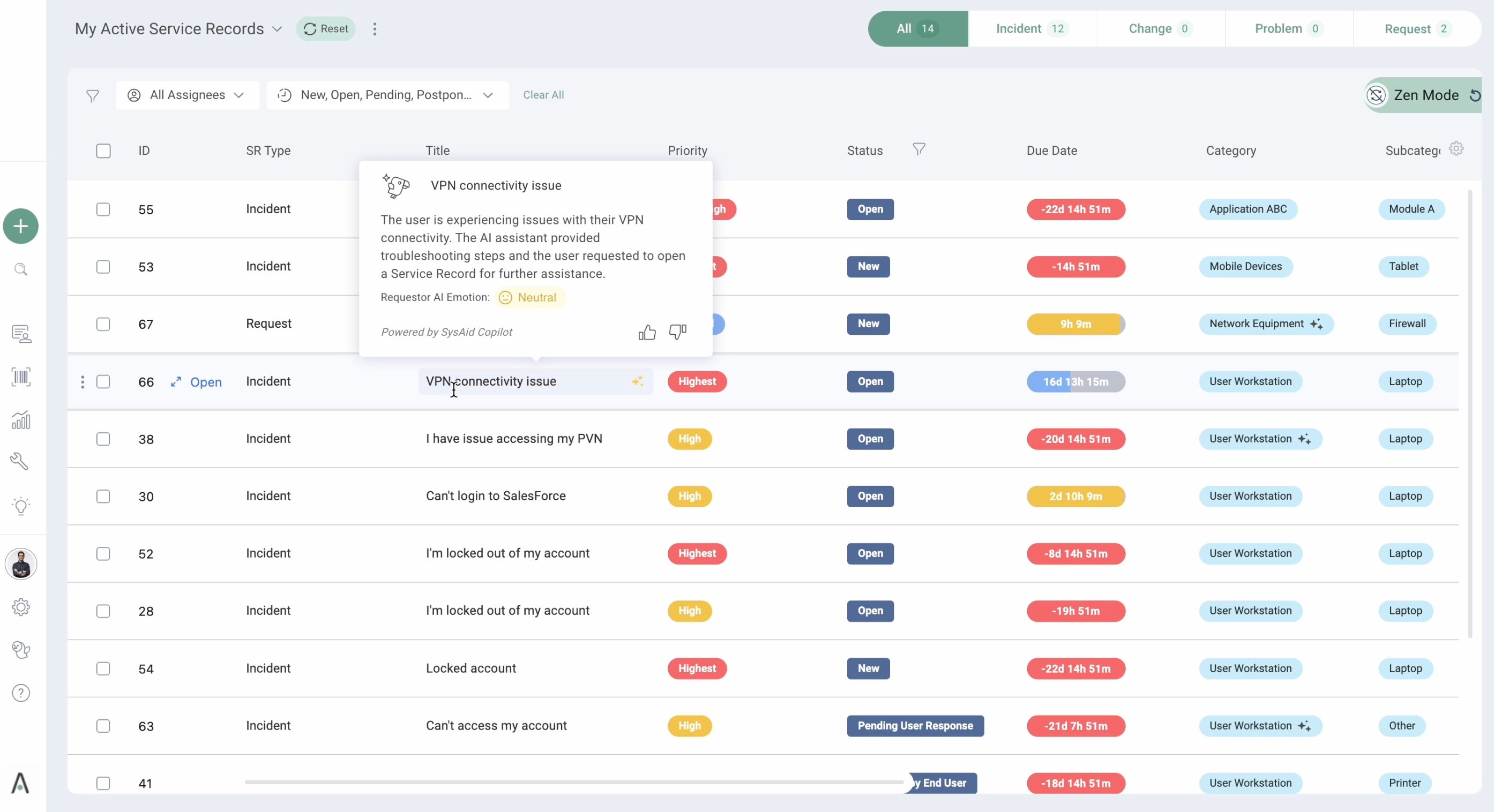The width and height of the screenshot is (1494, 812).
Task: Open the Help question mark icon
Action: click(x=21, y=693)
